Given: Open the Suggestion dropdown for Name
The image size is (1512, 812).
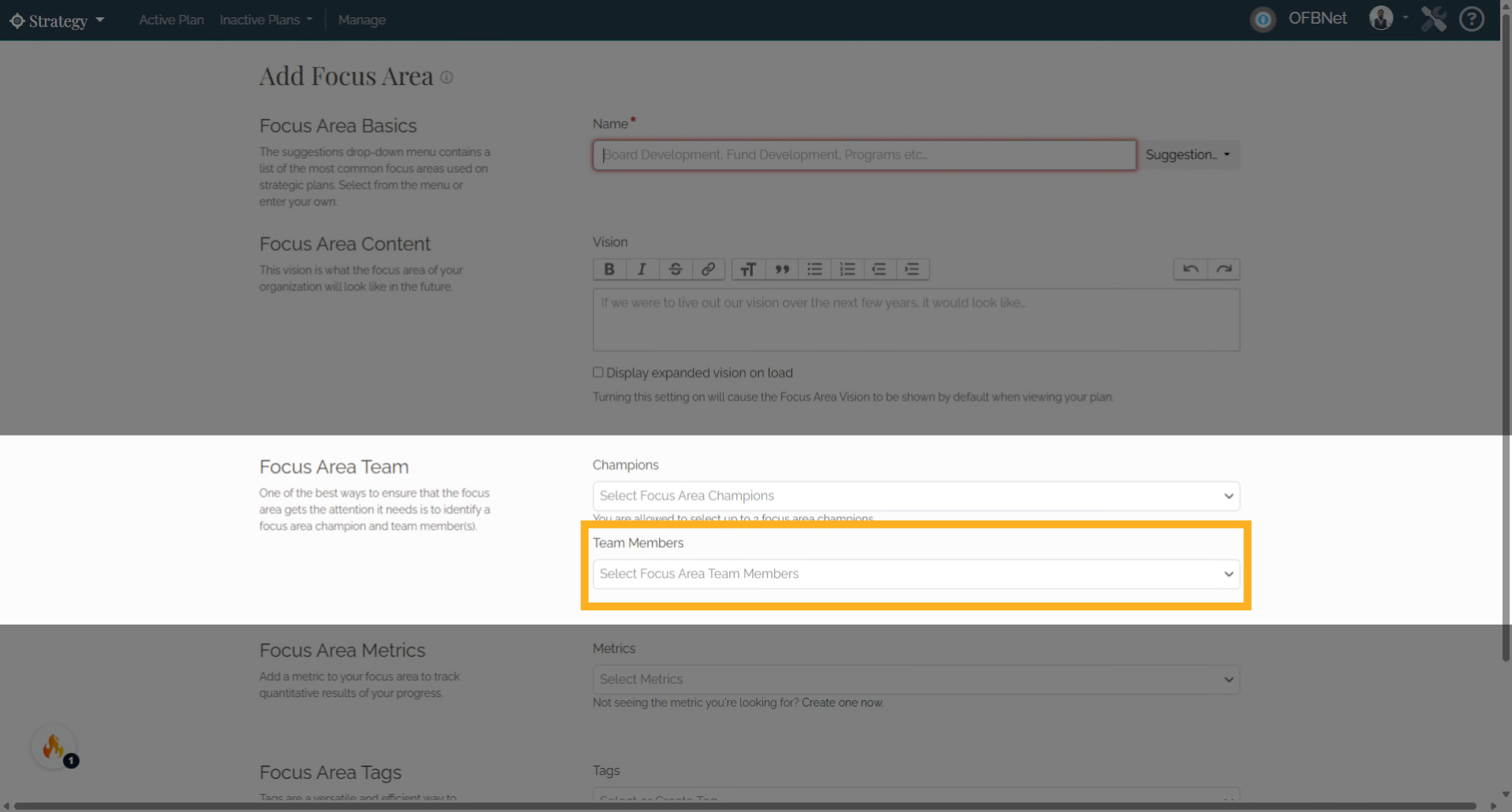Looking at the screenshot, I should [1188, 155].
